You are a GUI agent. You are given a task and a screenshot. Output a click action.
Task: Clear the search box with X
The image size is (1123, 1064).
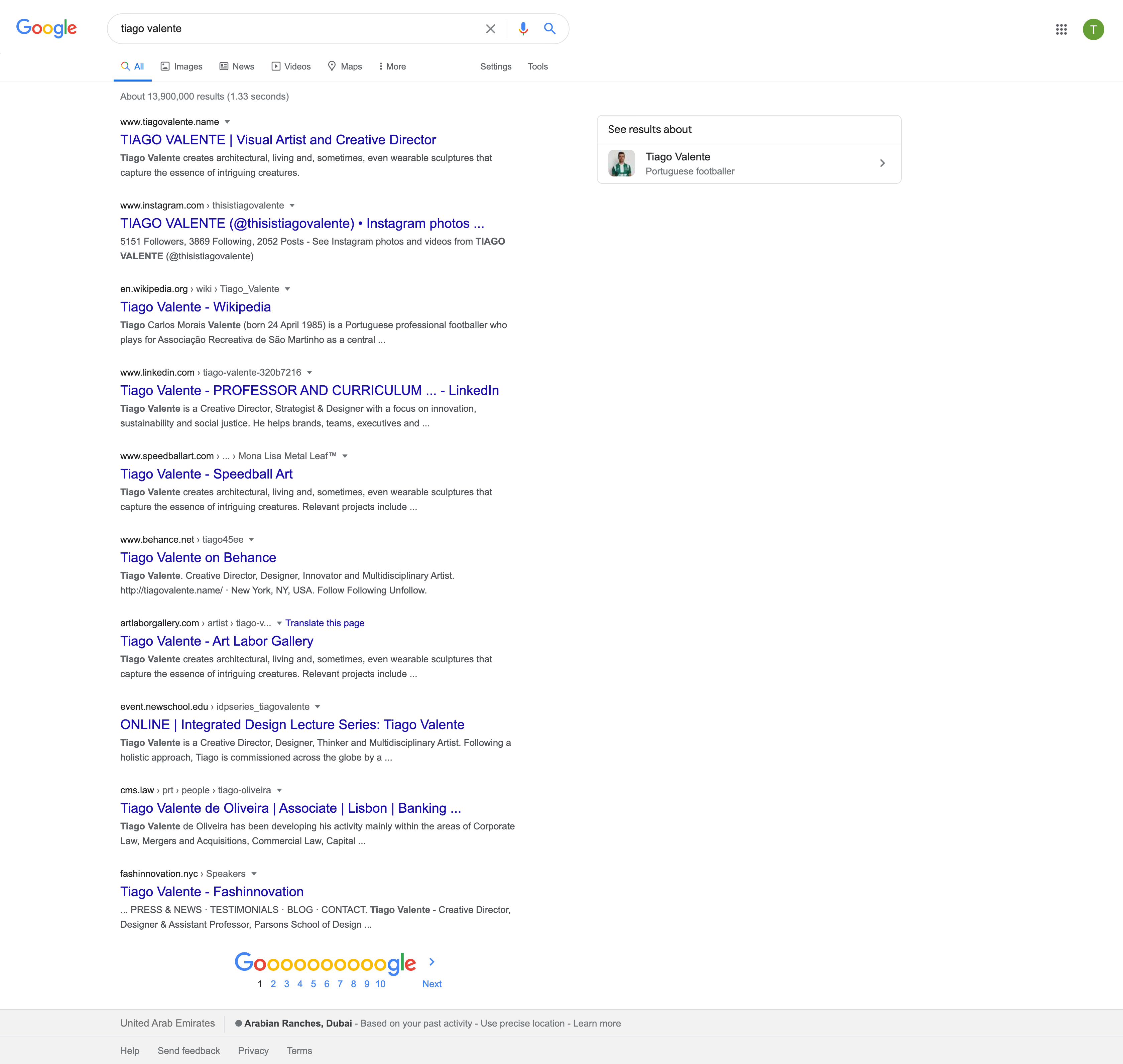coord(491,29)
